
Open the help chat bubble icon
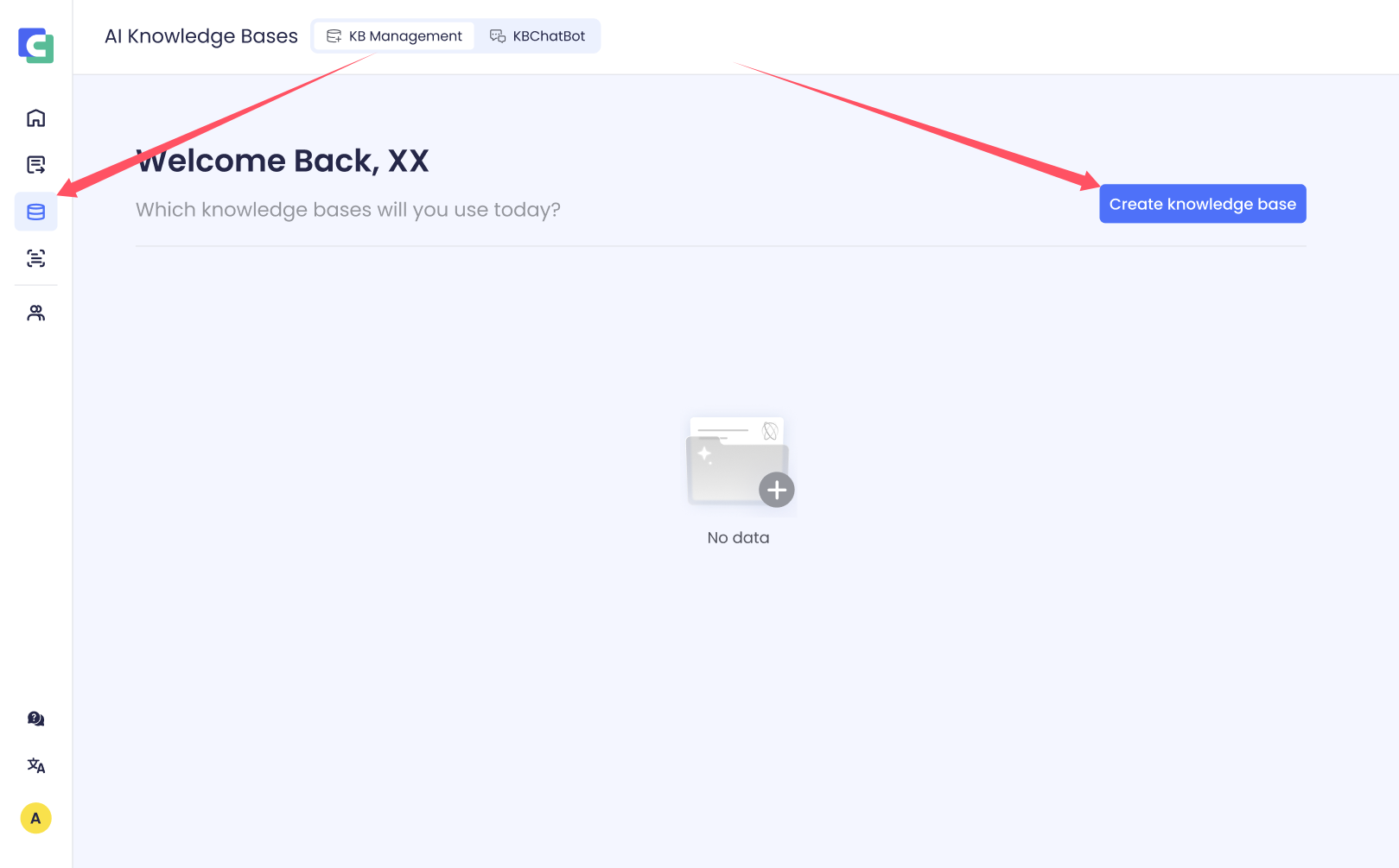36,719
